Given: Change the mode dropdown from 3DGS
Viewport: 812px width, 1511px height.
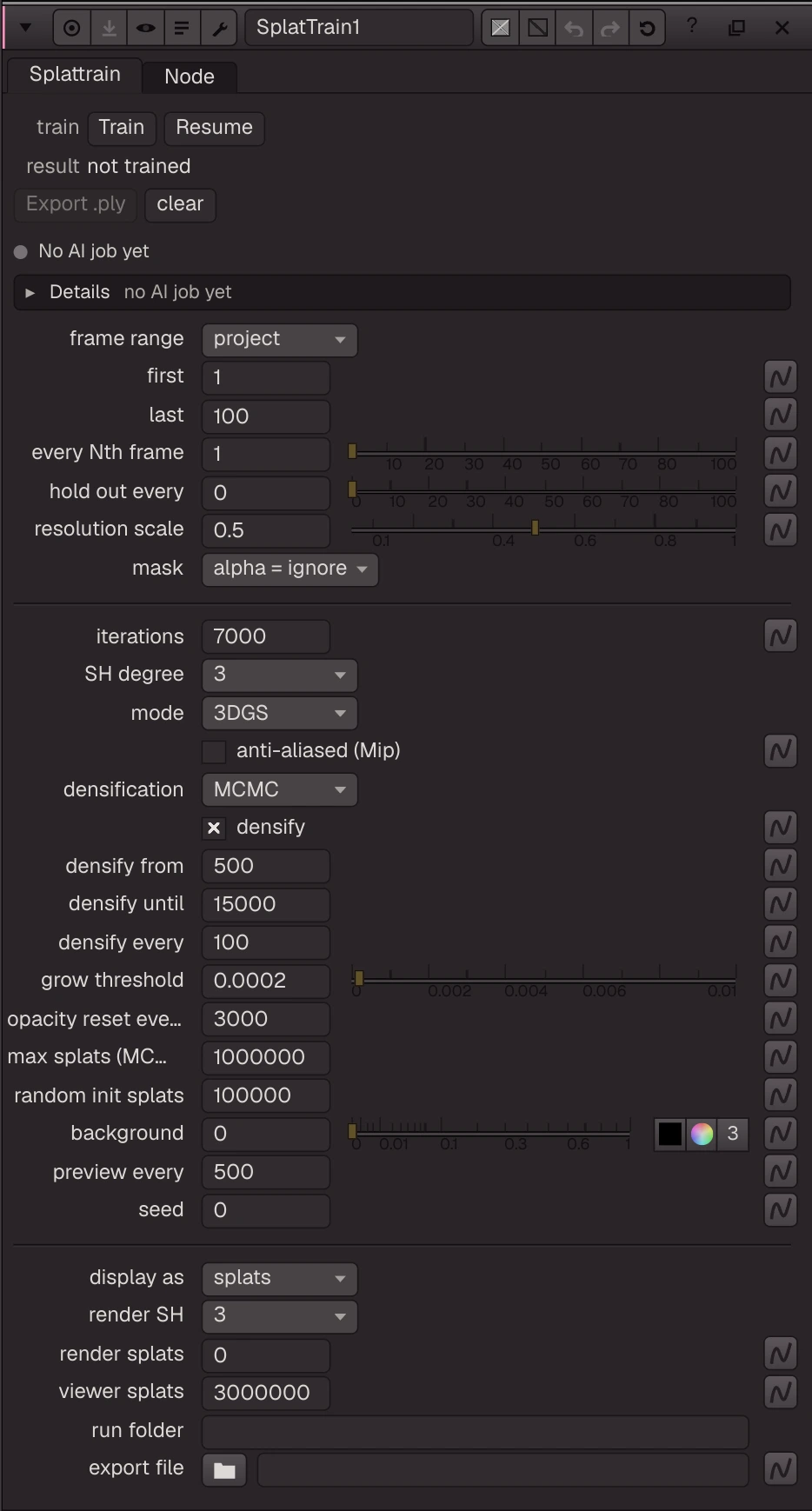Looking at the screenshot, I should tap(279, 713).
